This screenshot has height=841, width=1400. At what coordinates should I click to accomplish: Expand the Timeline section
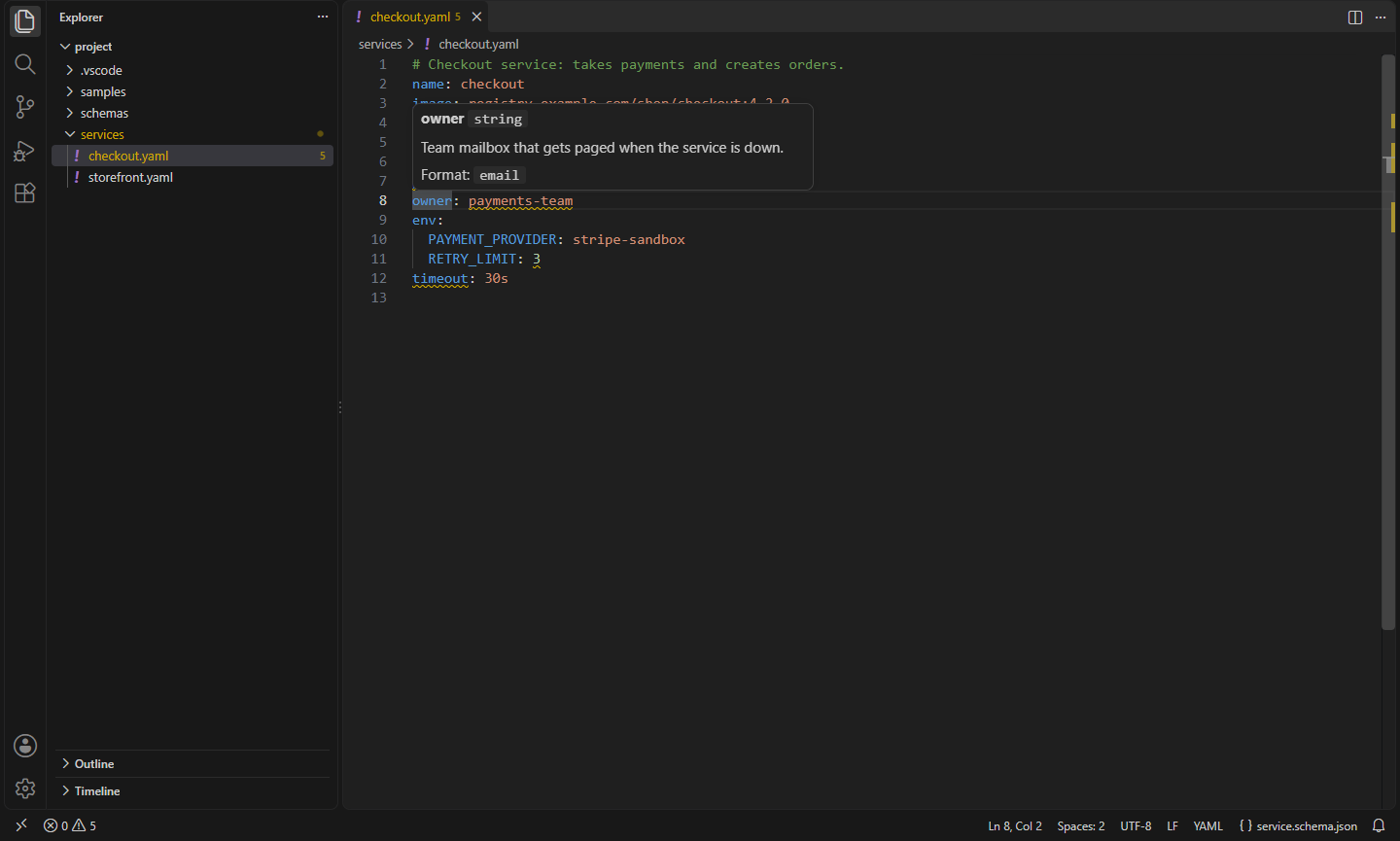coord(194,790)
